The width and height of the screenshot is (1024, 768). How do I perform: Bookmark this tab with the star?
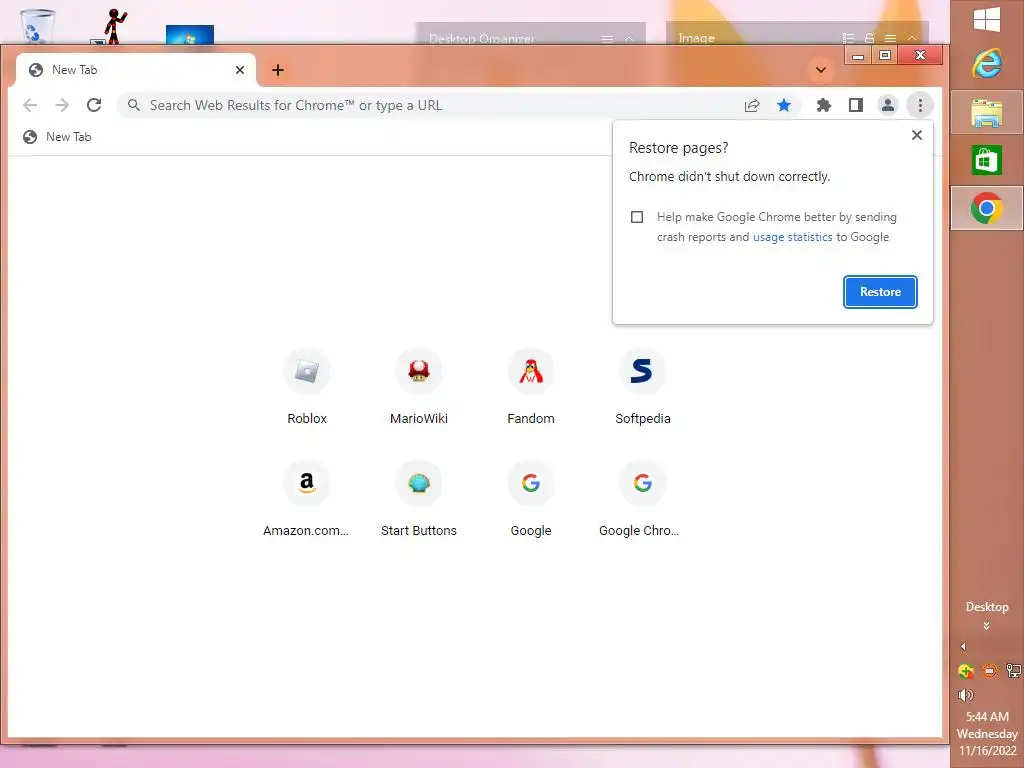(x=784, y=105)
